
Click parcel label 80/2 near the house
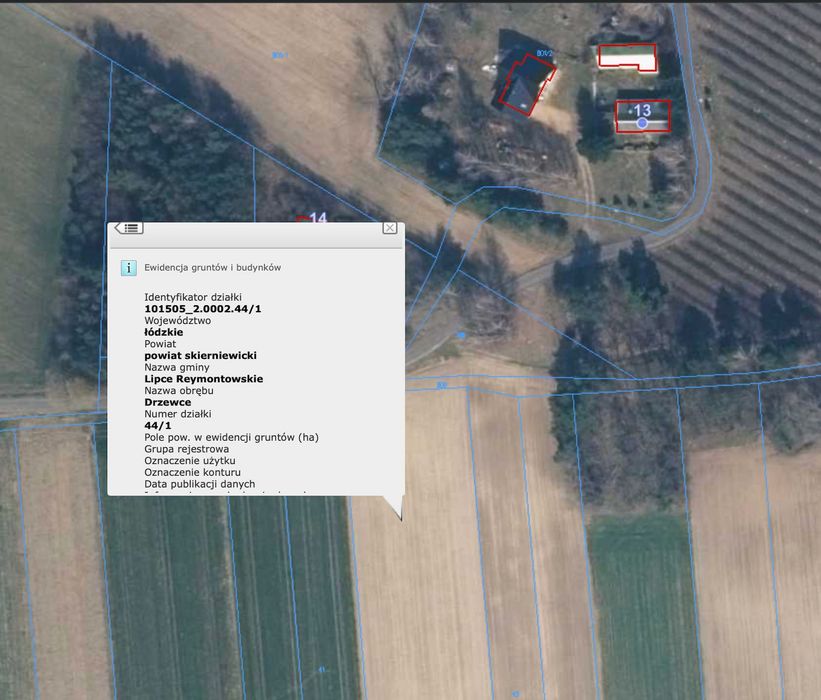[x=545, y=53]
